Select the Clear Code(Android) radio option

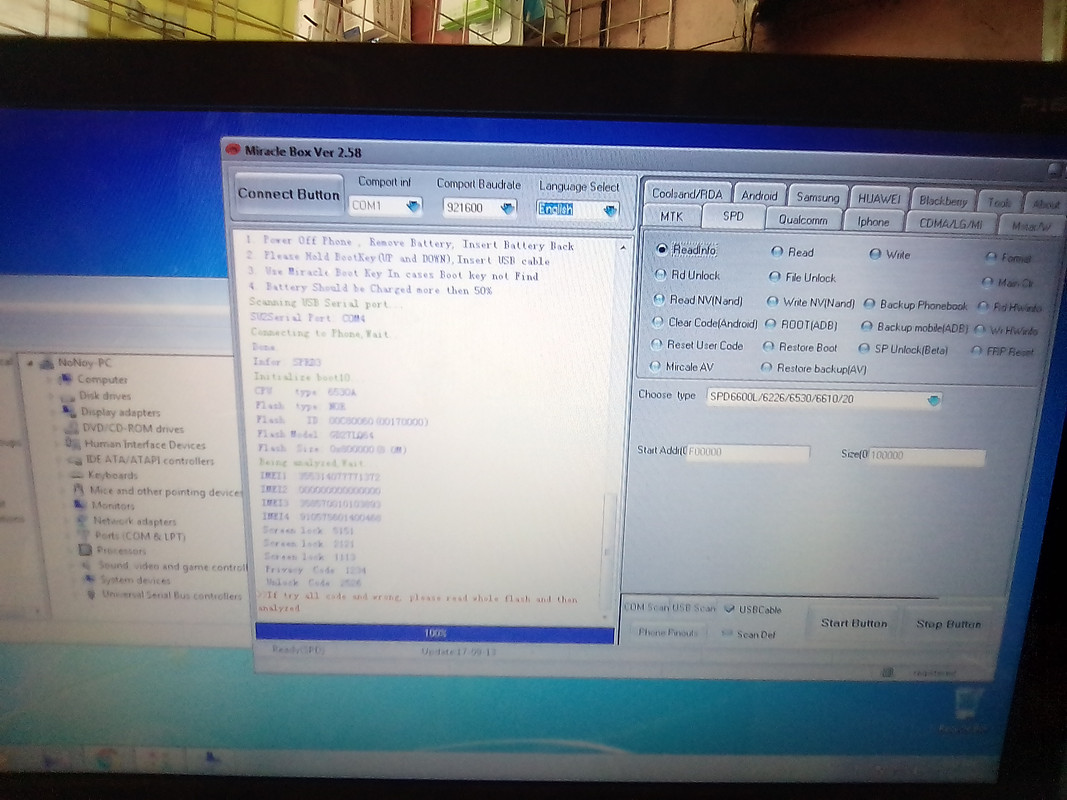pos(704,323)
